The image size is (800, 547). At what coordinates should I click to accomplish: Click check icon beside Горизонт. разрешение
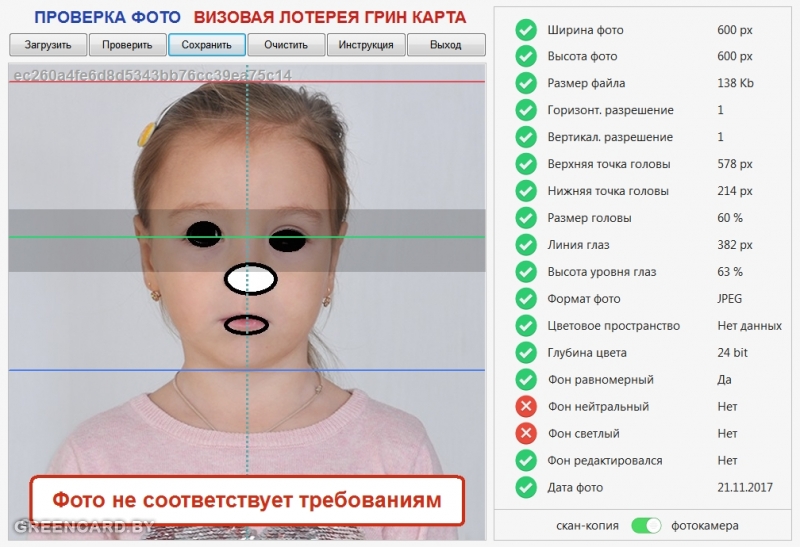click(x=526, y=110)
